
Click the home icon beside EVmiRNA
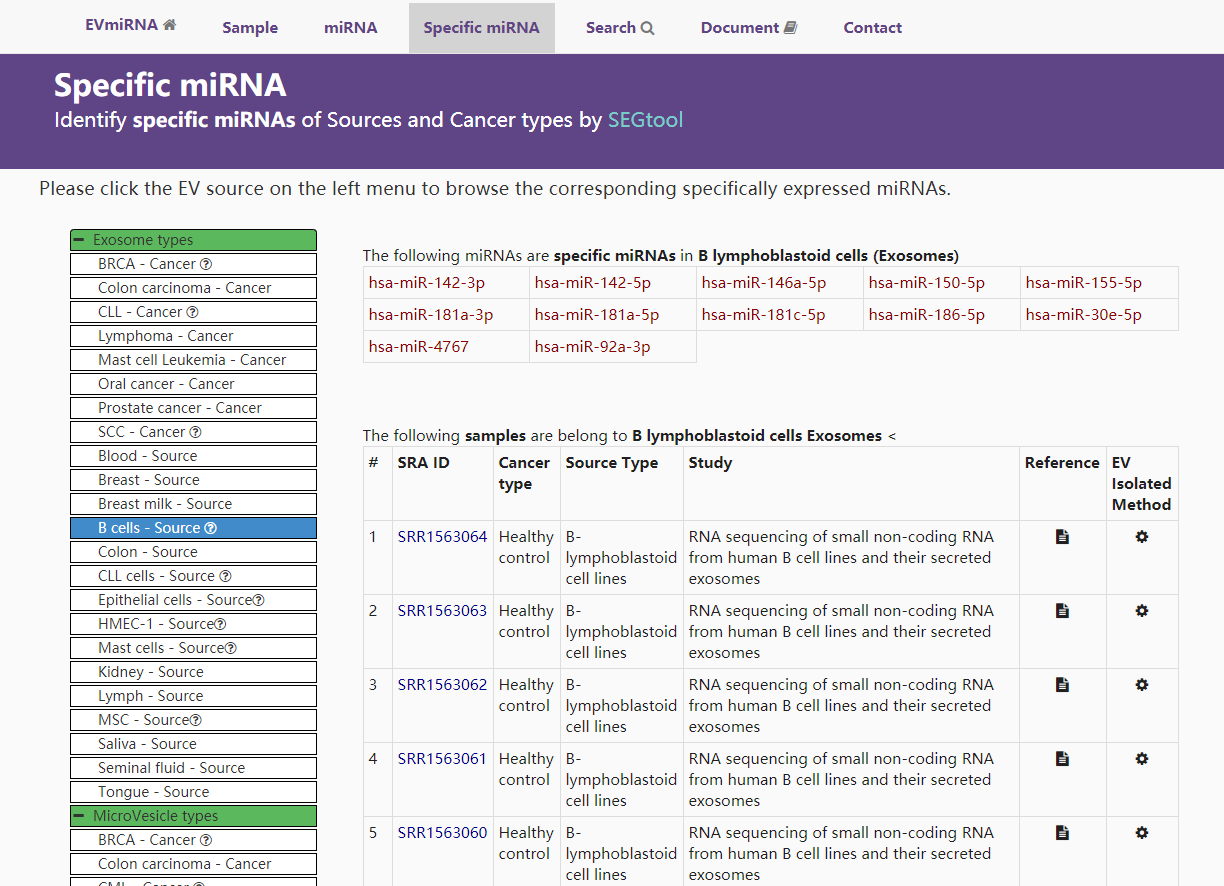click(169, 25)
